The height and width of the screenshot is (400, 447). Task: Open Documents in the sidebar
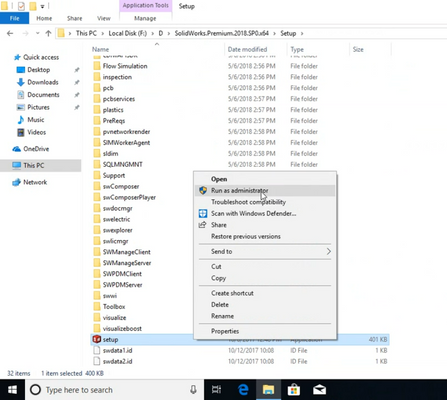click(x=43, y=95)
